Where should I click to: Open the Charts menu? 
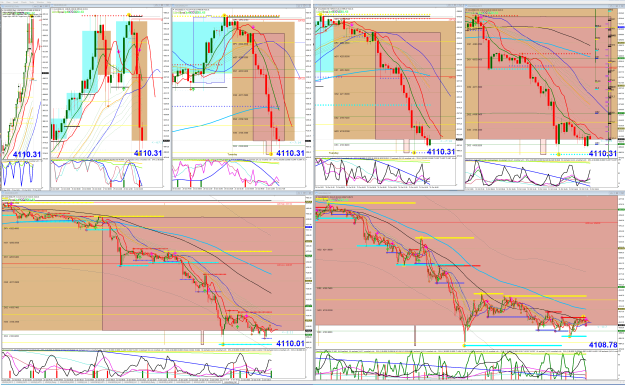(x=24, y=2)
